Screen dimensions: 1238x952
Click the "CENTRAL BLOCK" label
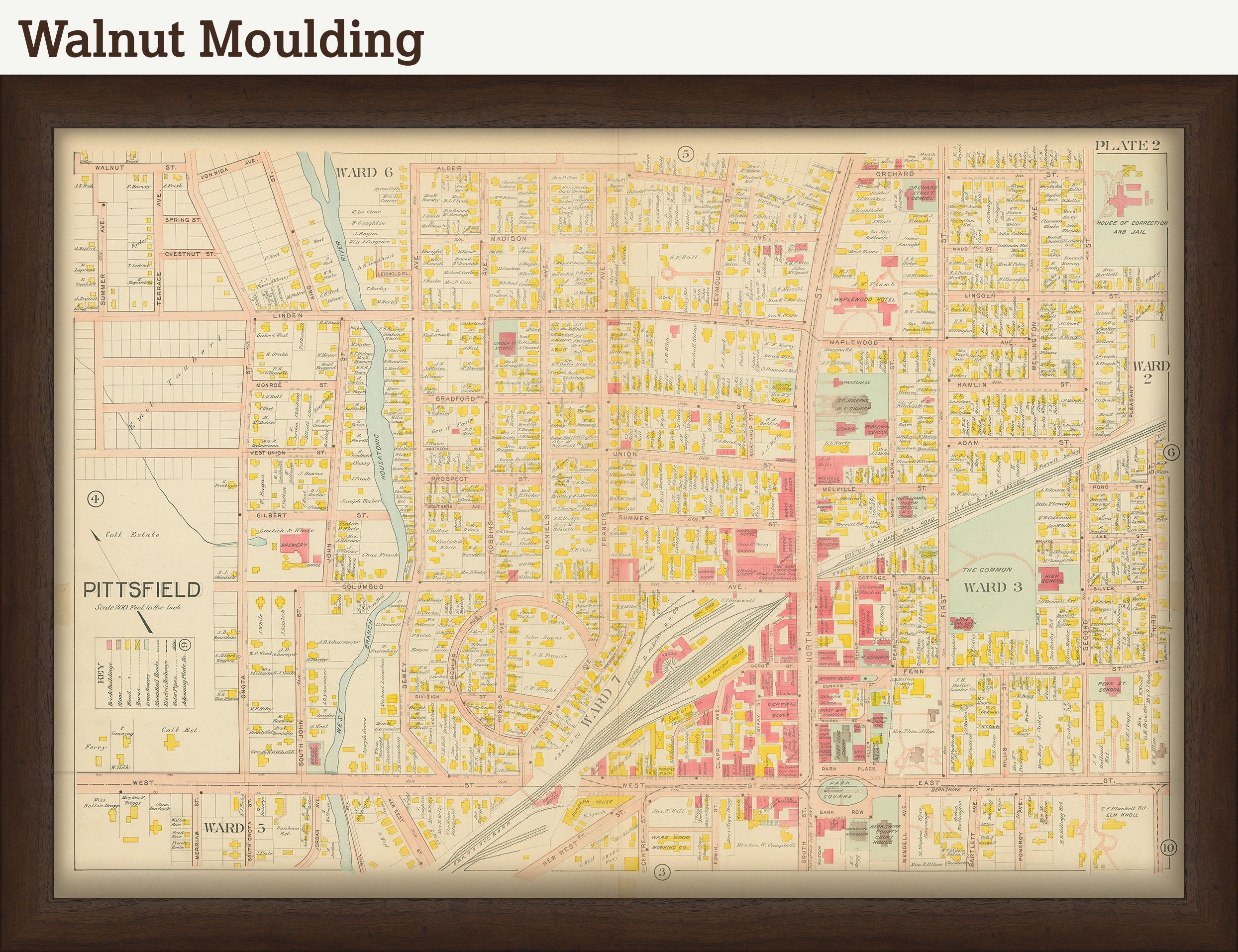point(782,709)
